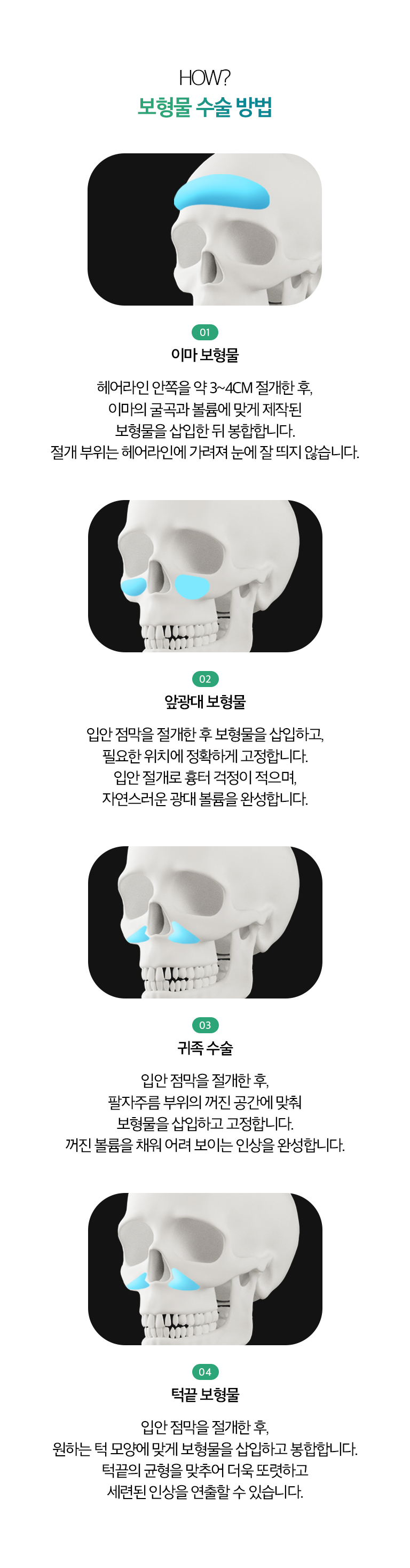Image resolution: width=410 pixels, height=1568 pixels.
Task: Click the blue forehead implant on skull
Action: [222, 192]
